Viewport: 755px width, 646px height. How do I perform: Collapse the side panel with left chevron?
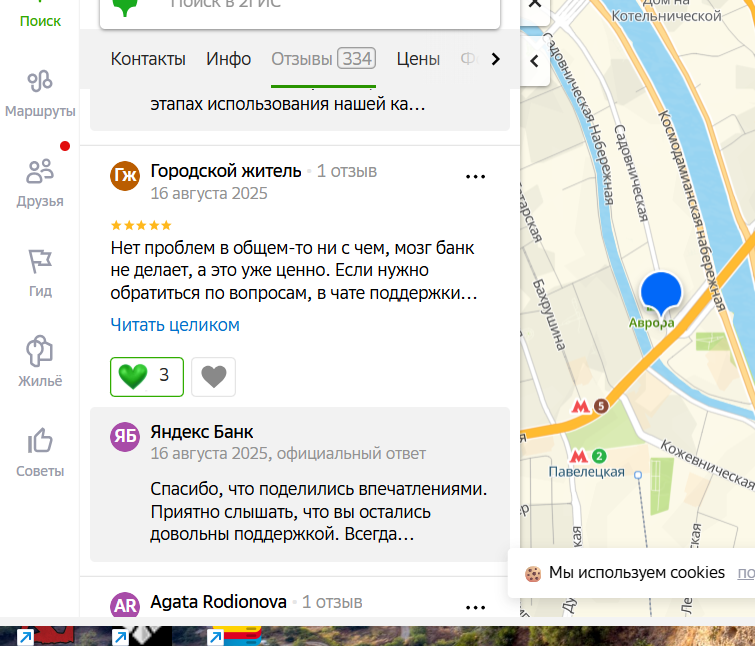click(534, 61)
